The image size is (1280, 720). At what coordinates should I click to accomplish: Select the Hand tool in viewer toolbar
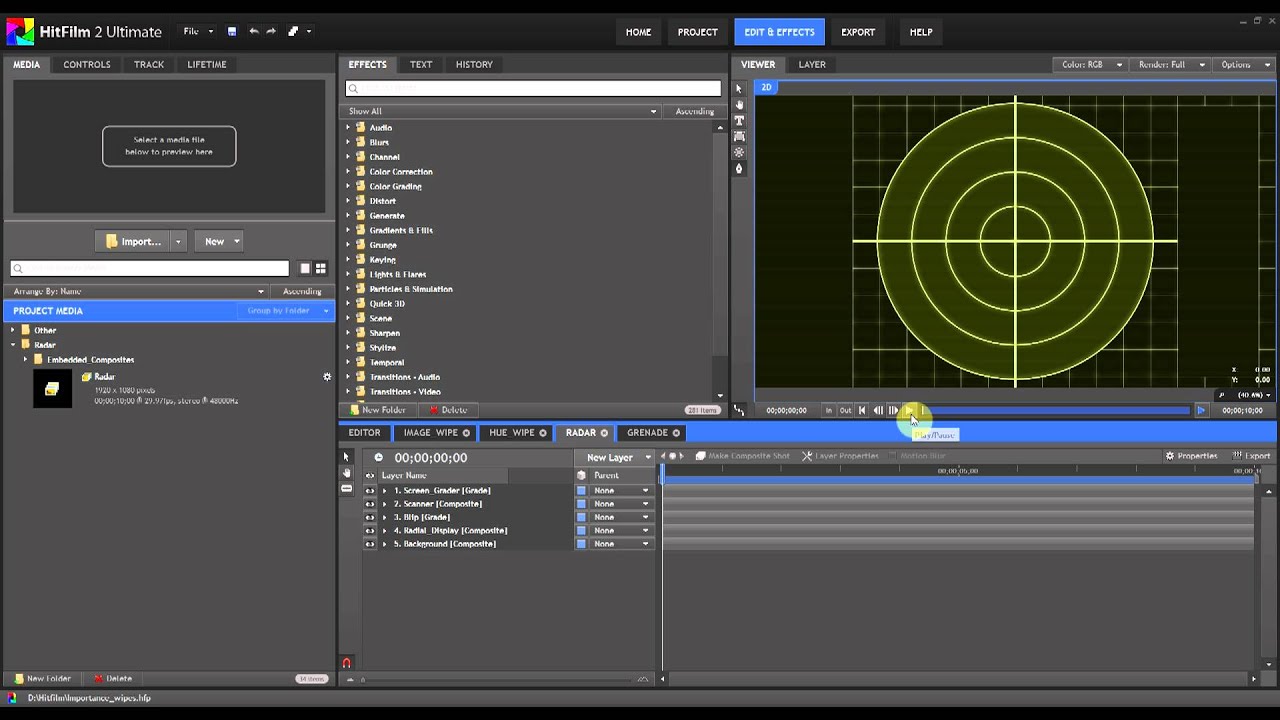pos(739,104)
